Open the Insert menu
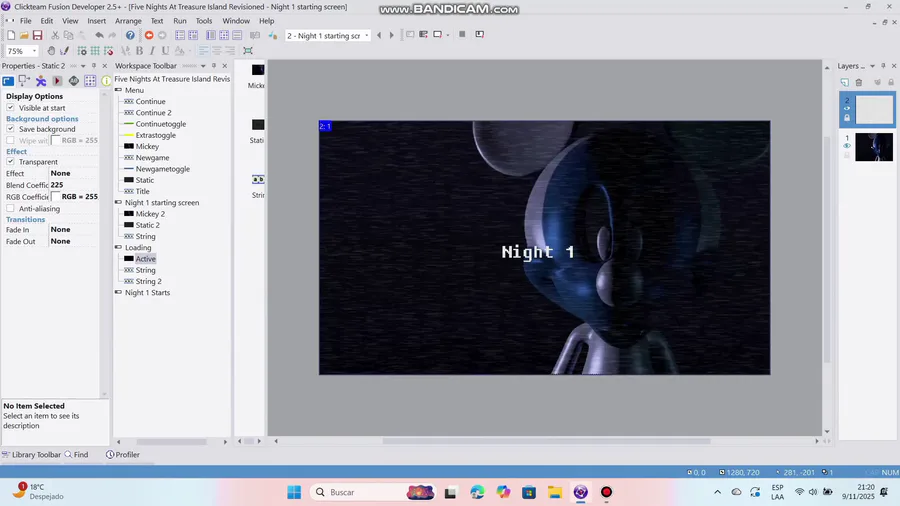 96,21
